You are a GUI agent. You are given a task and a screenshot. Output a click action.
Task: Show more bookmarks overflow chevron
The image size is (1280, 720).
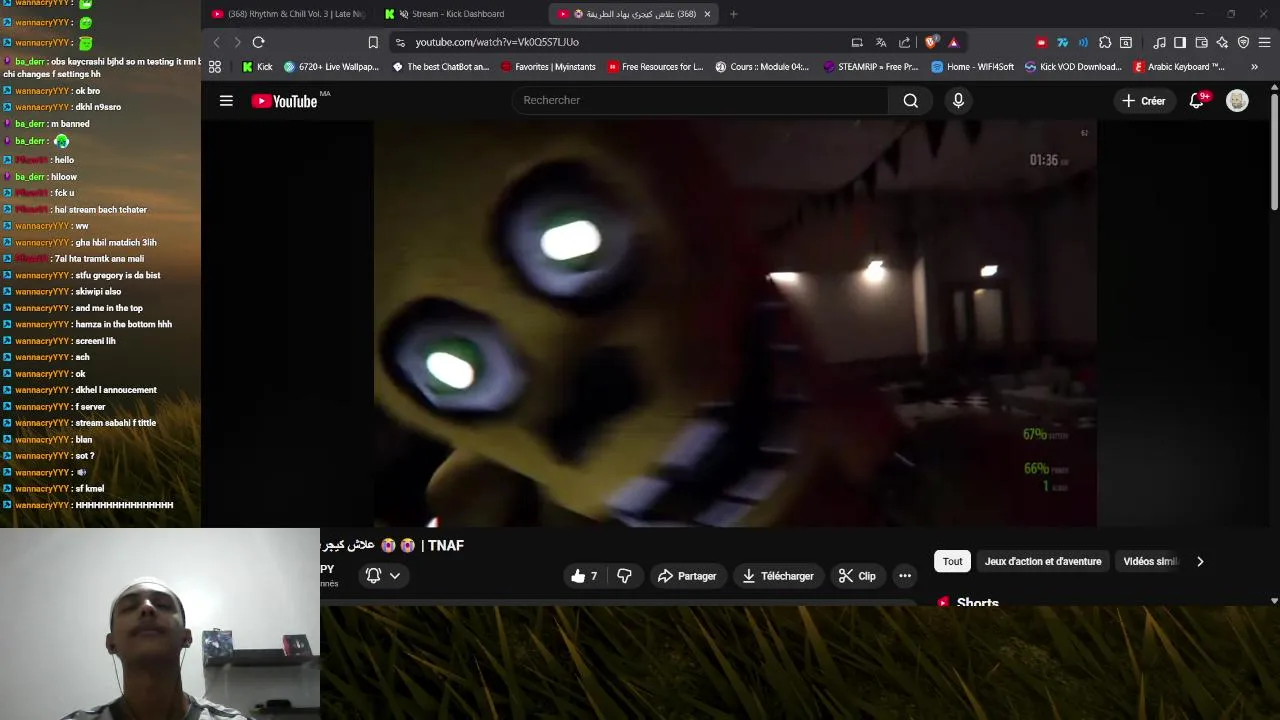point(1254,67)
